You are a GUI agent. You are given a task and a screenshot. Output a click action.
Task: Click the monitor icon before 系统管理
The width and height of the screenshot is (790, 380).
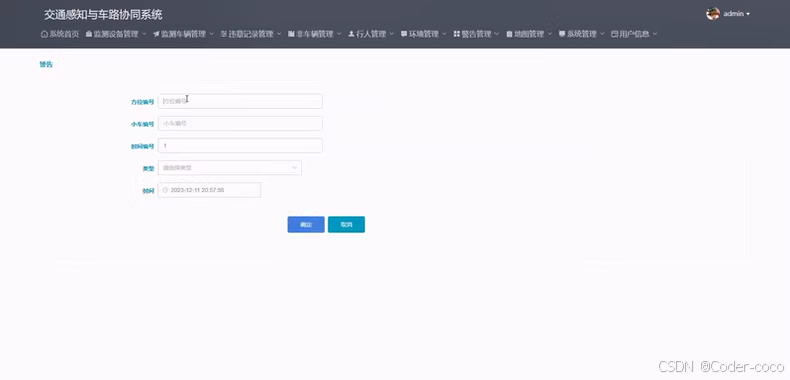click(562, 34)
